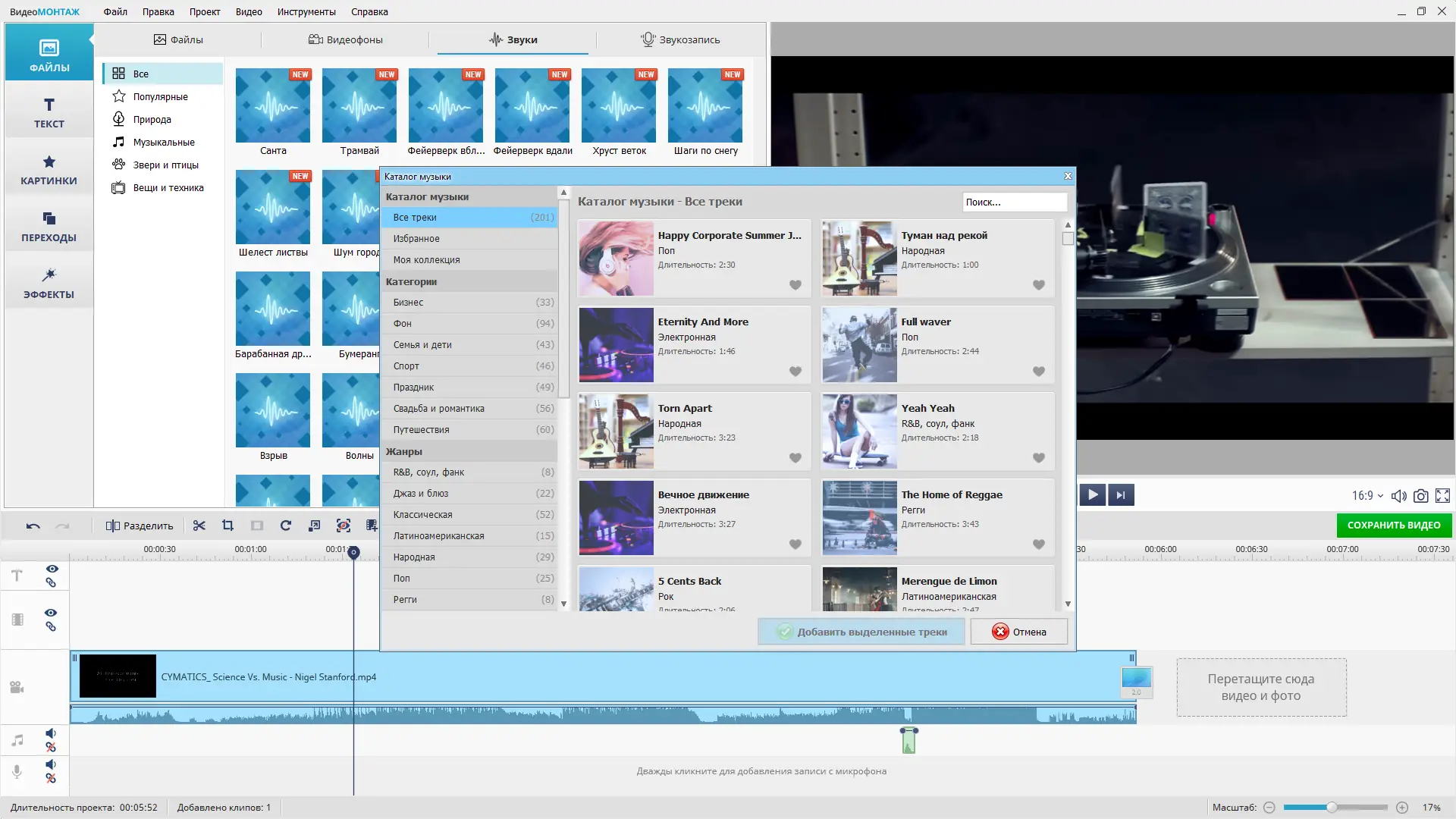Click the Сохранить видео button

tap(1393, 525)
